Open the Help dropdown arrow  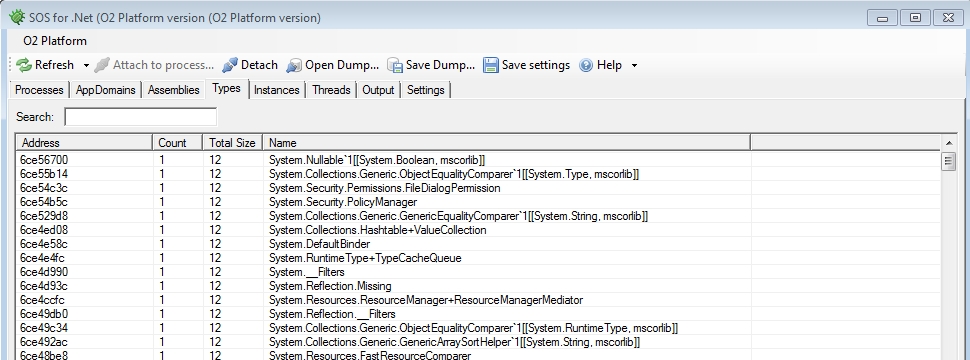pos(634,65)
